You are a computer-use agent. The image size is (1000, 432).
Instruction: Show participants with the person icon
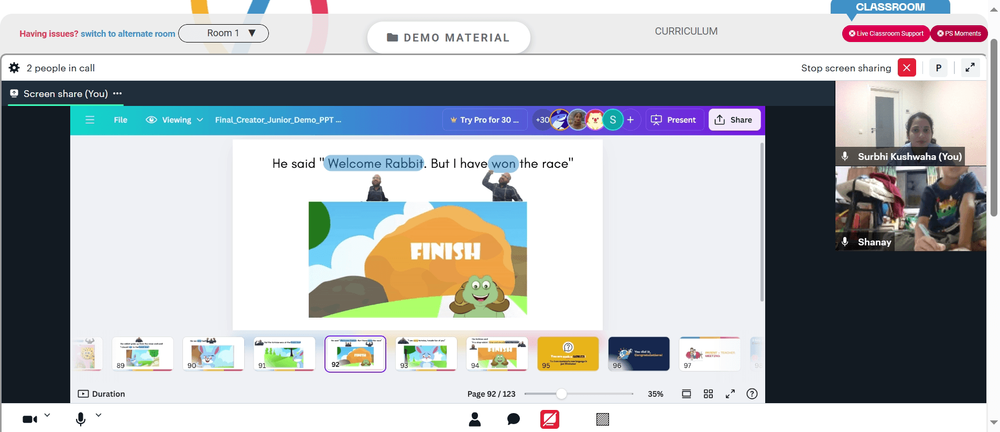474,419
